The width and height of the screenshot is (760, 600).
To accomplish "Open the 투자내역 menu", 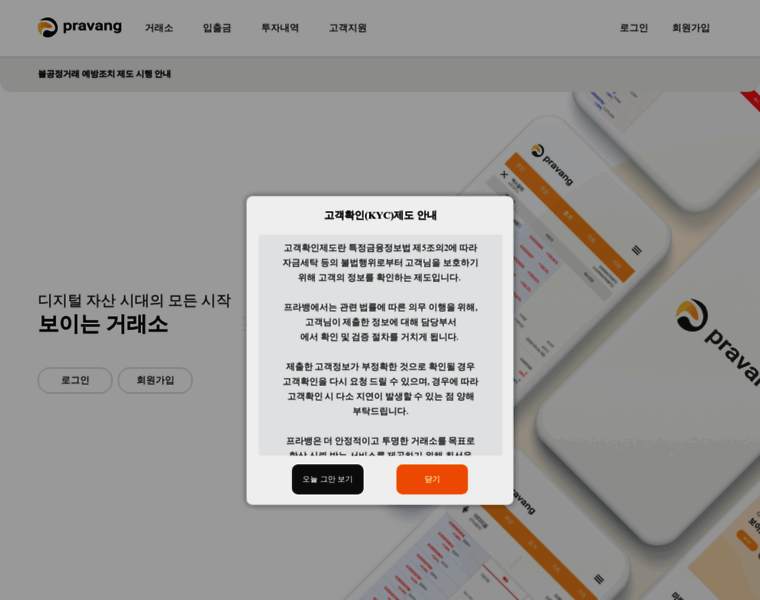I will (280, 28).
